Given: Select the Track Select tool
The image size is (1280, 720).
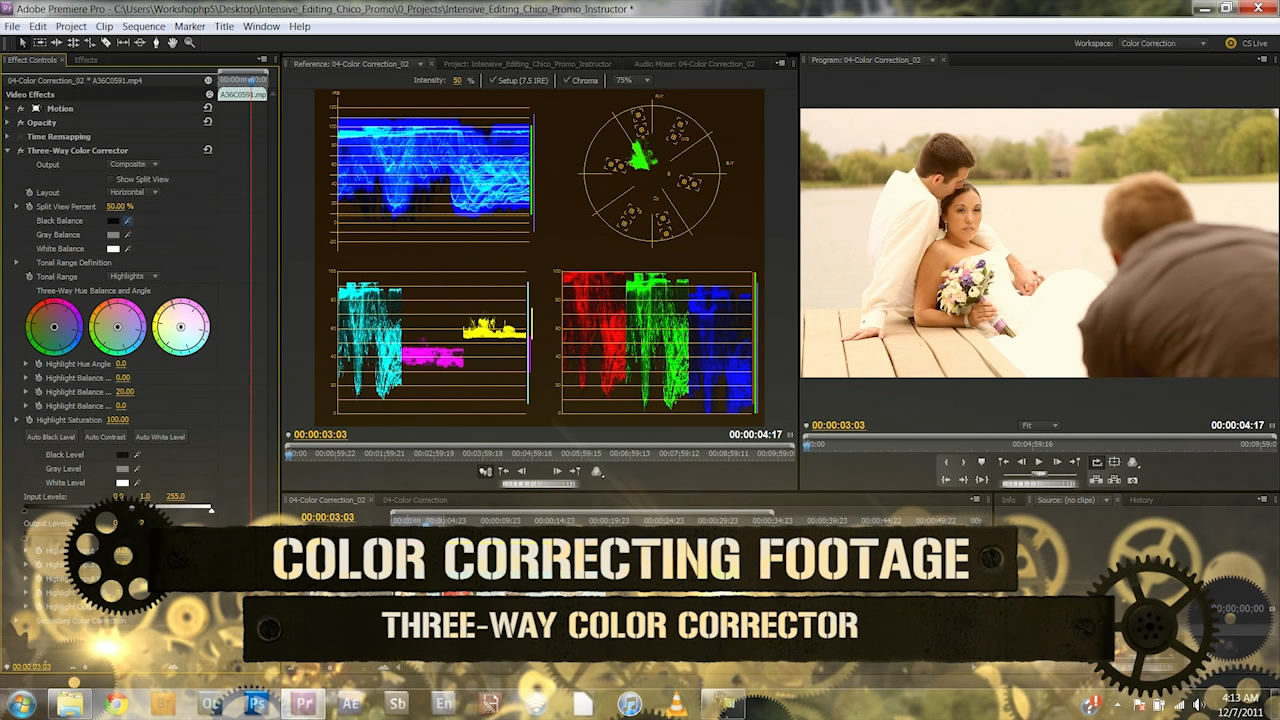Looking at the screenshot, I should (39, 43).
